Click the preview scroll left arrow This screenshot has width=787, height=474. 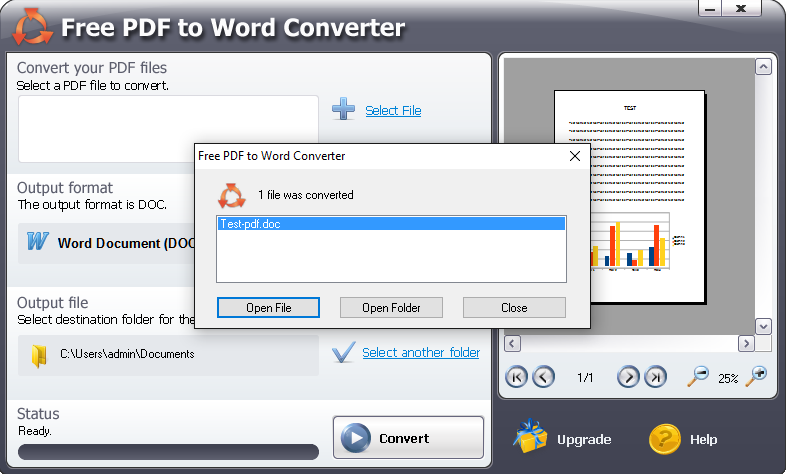coord(512,343)
